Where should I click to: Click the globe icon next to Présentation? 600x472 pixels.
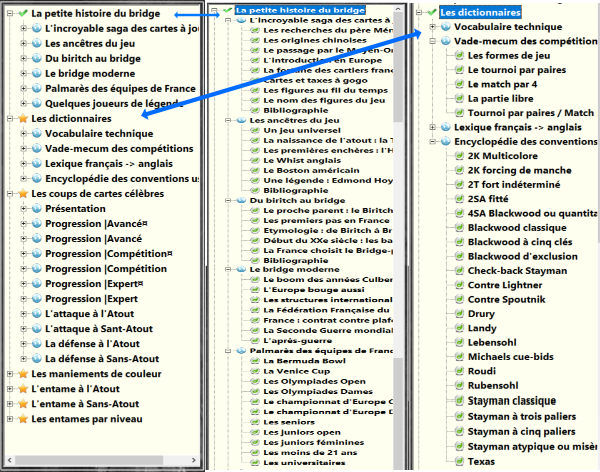[36, 210]
